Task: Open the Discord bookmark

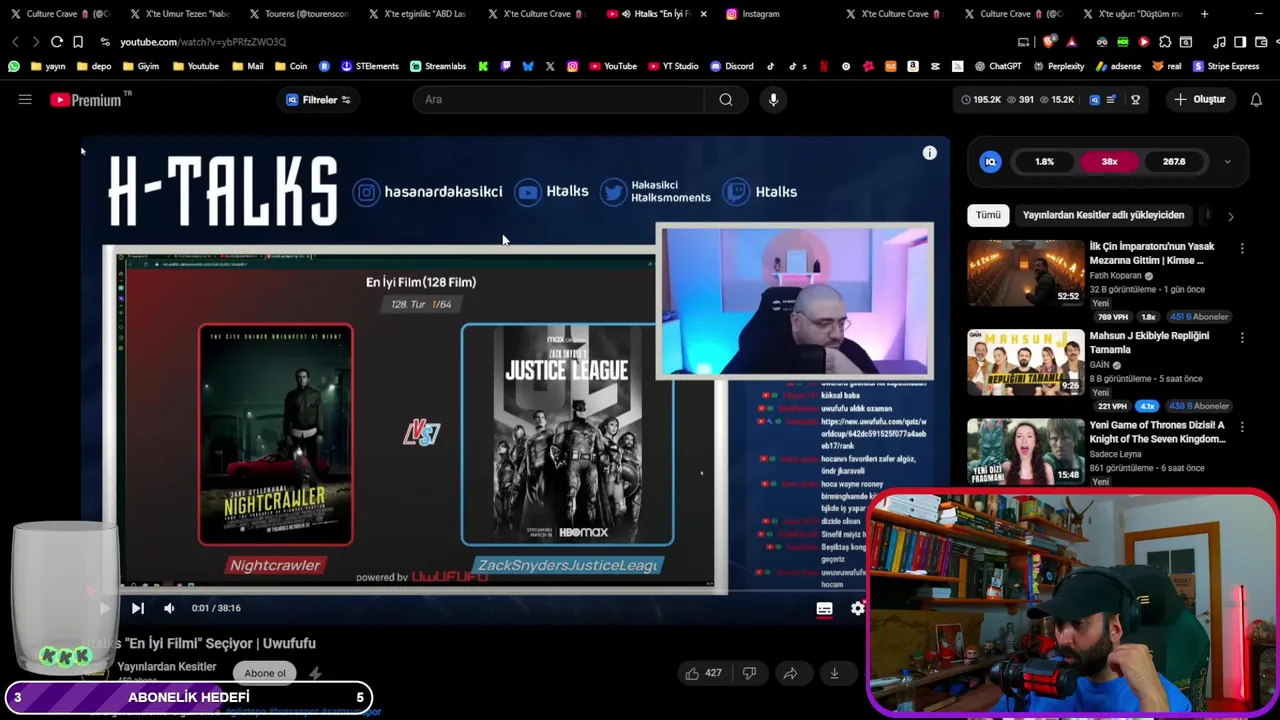Action: 732,66
